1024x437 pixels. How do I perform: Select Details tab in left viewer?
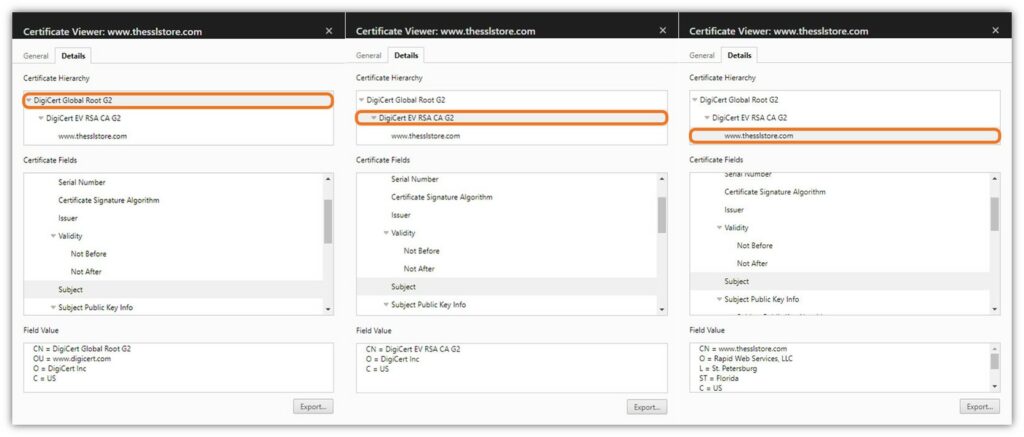pyautogui.click(x=73, y=56)
